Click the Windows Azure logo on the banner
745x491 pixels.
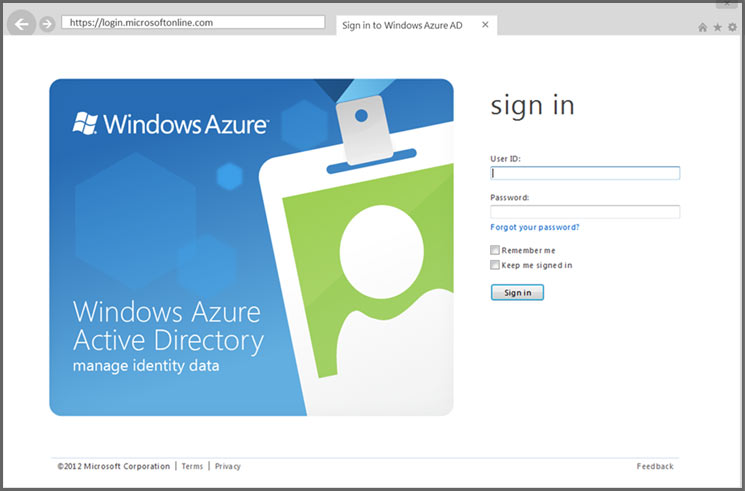pyautogui.click(x=170, y=124)
